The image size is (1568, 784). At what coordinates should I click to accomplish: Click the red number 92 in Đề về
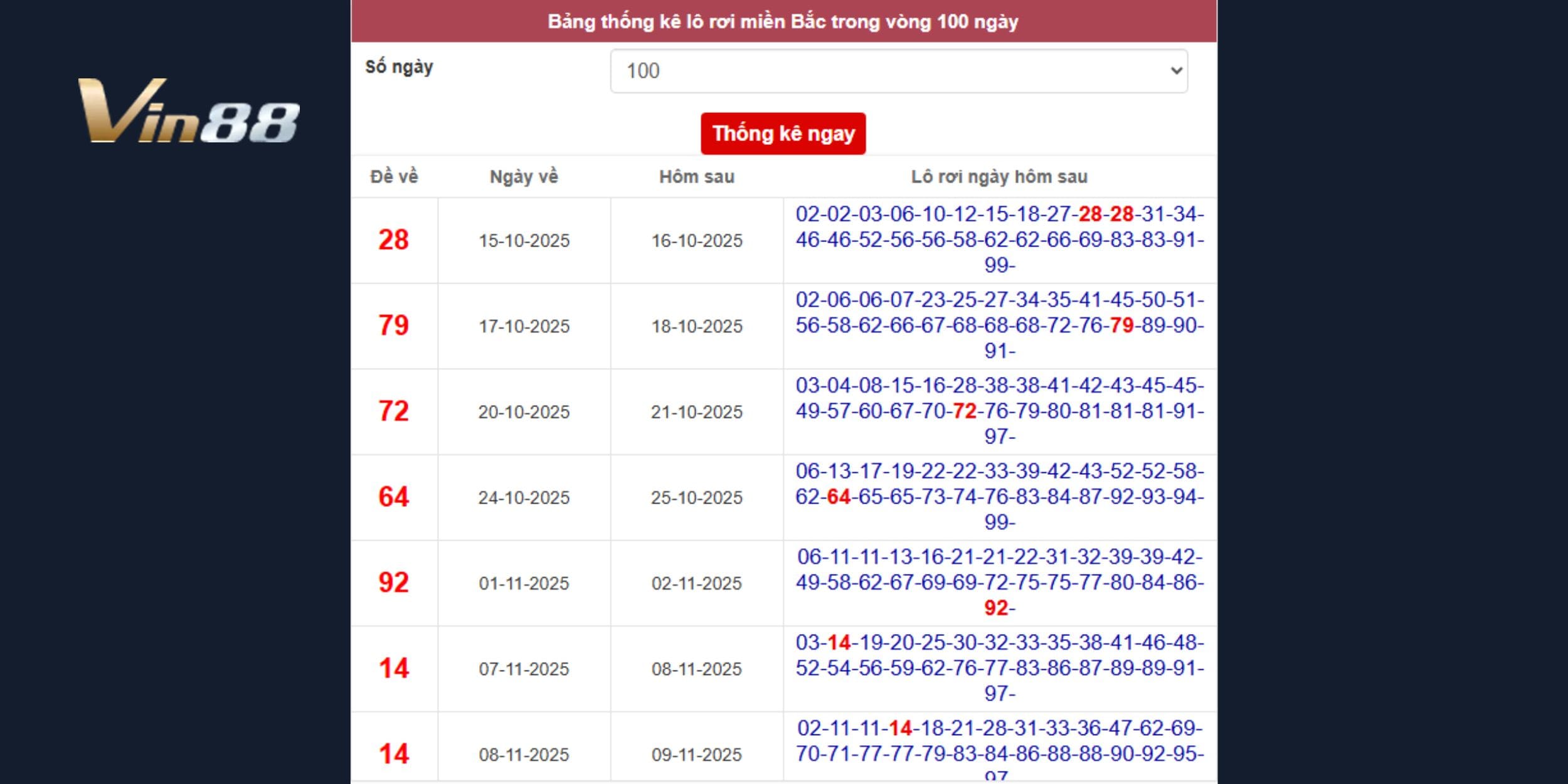(393, 583)
